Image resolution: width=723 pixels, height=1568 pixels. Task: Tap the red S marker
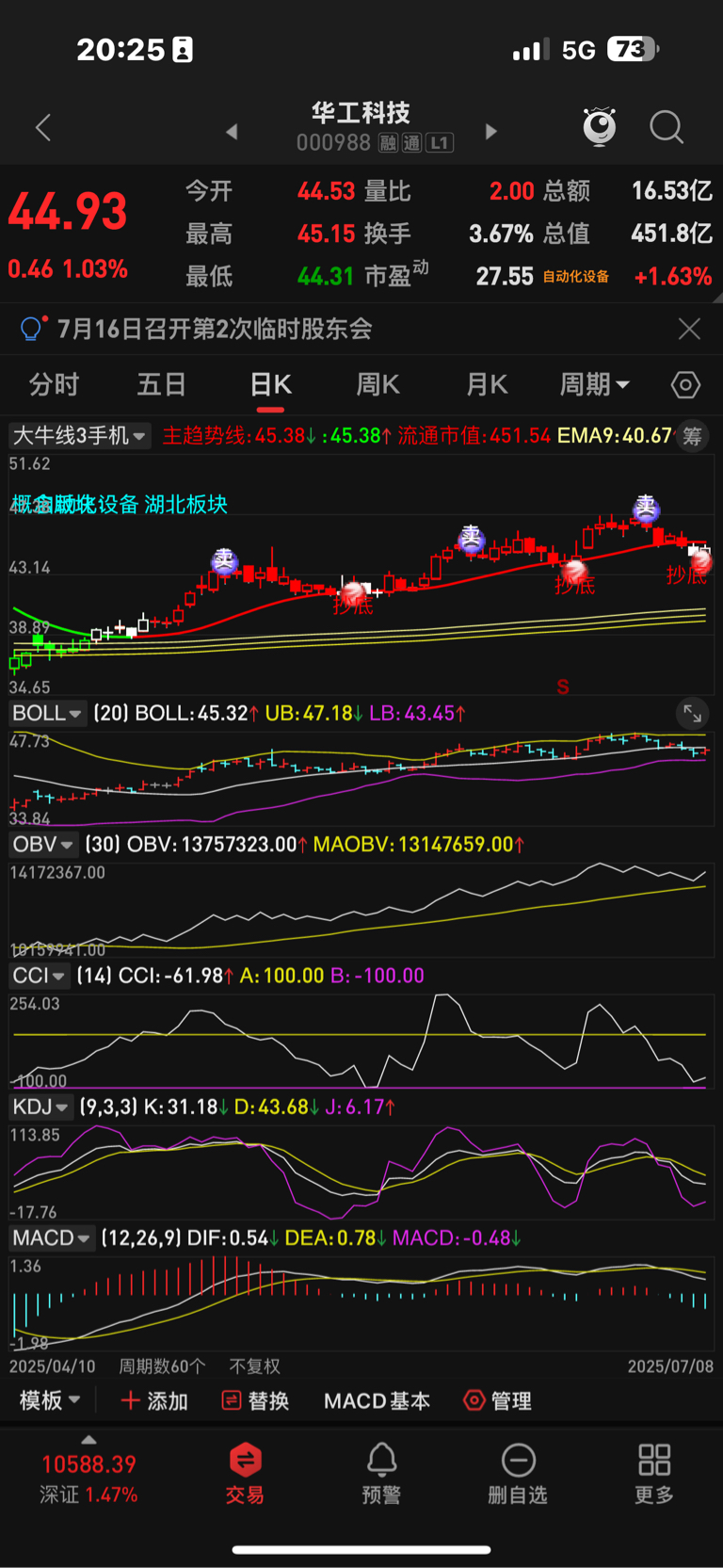pyautogui.click(x=563, y=687)
